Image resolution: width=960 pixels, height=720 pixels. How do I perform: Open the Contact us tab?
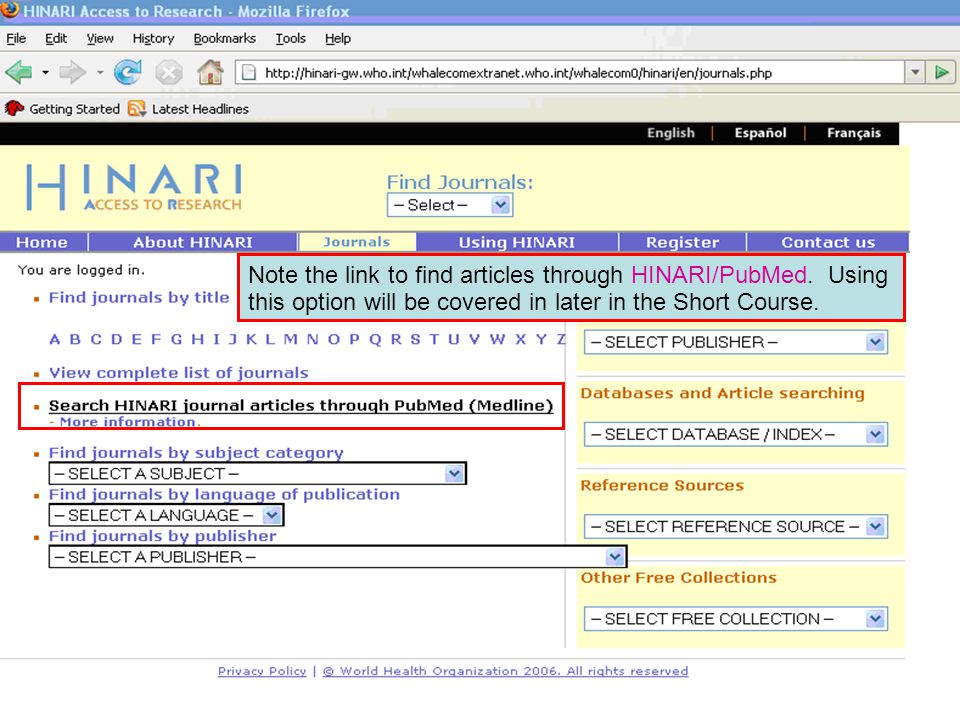coord(828,242)
